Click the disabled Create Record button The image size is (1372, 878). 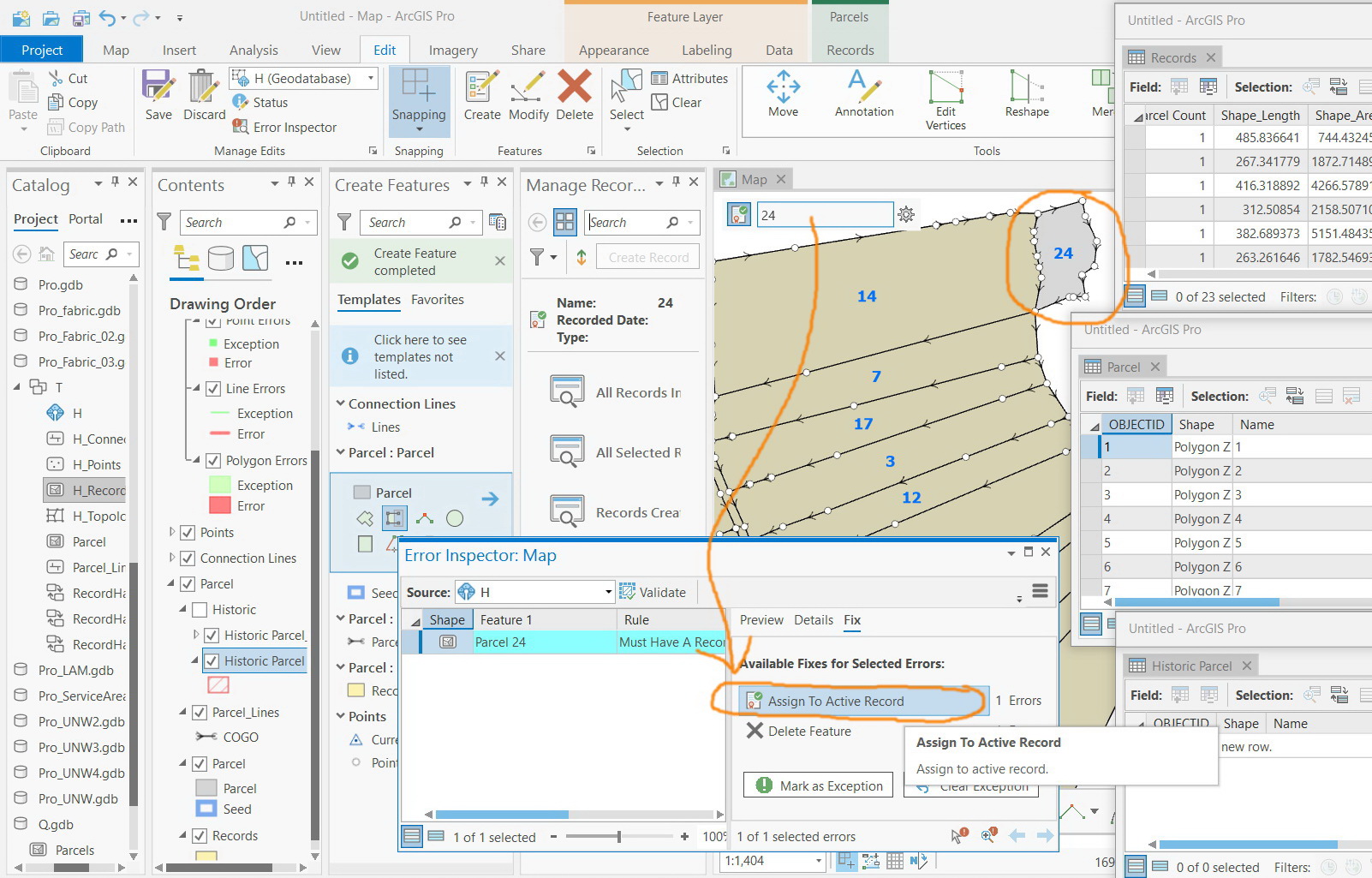point(648,257)
